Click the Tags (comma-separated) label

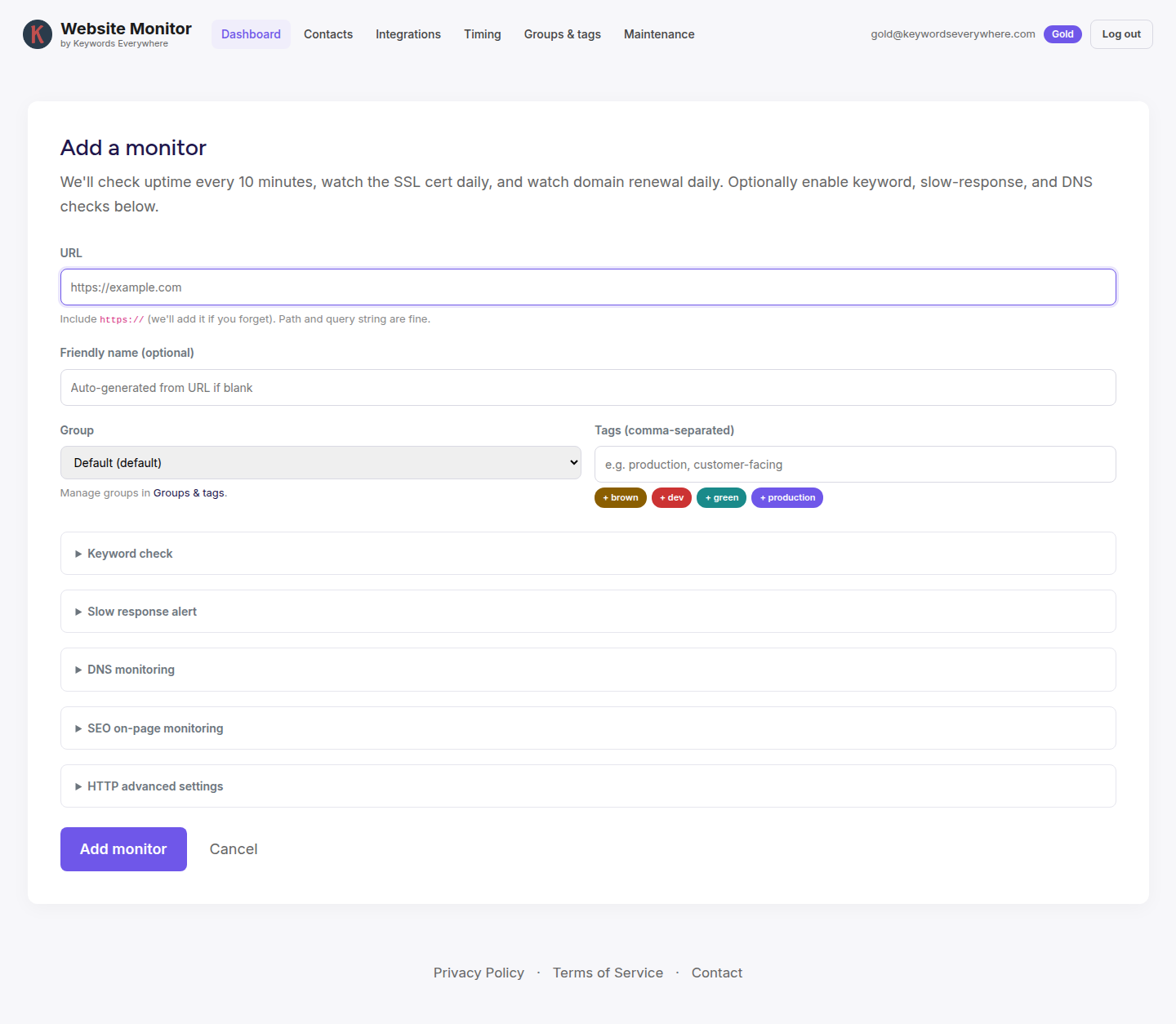click(x=664, y=430)
